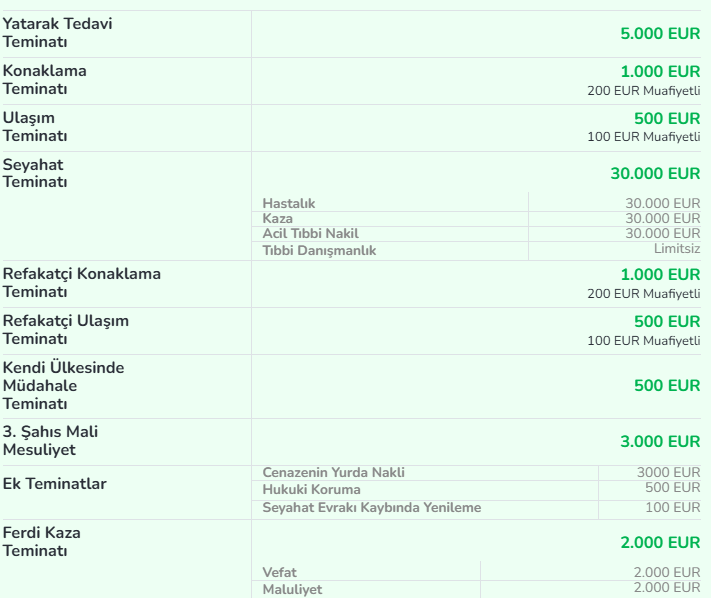Click the Ek Teminatlar row label
This screenshot has height=598, width=711.
[55, 484]
